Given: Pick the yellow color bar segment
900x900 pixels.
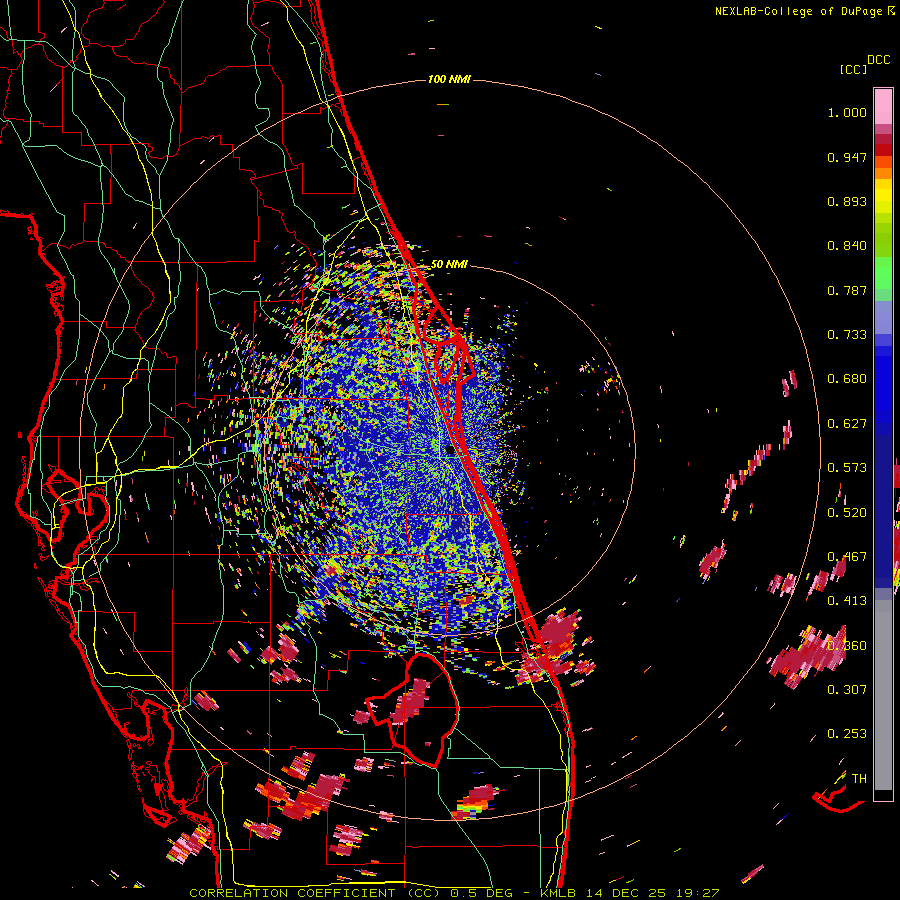Looking at the screenshot, I should point(883,196).
